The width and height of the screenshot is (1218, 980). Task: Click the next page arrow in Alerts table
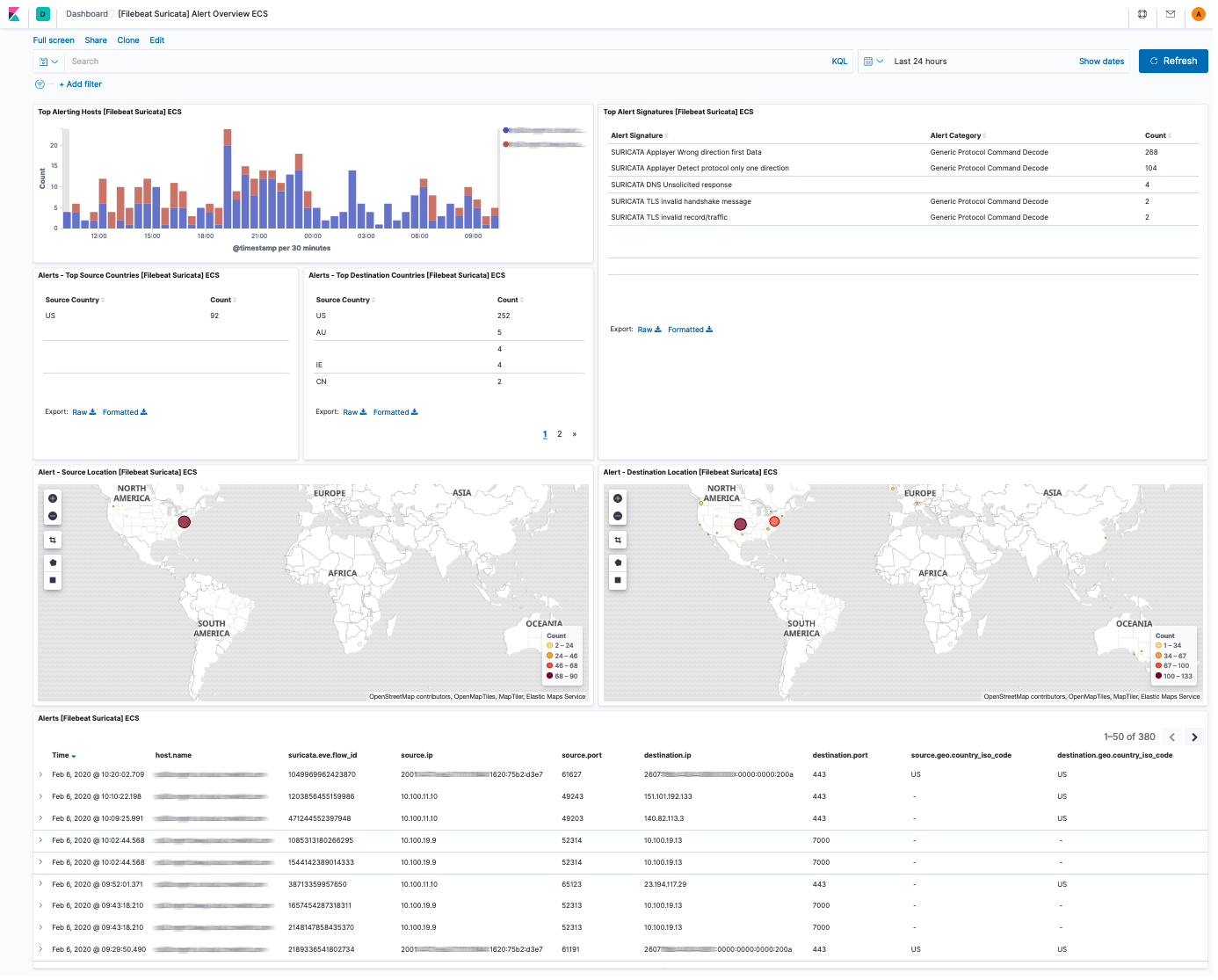point(1194,737)
